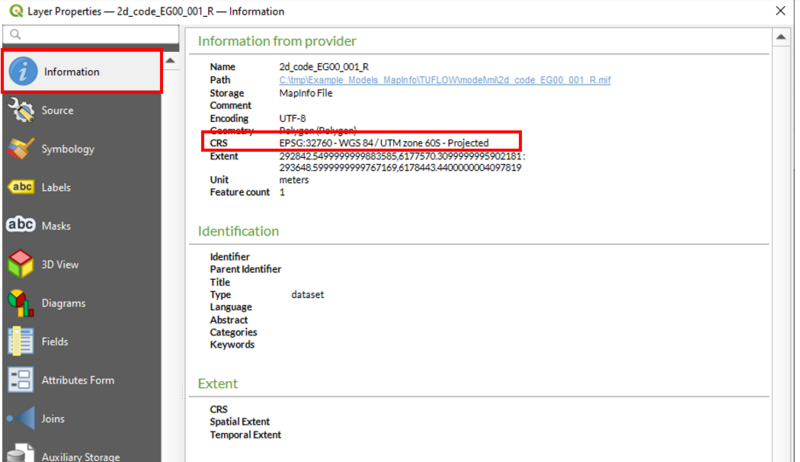The width and height of the screenshot is (800, 462).
Task: Click the Information icon in sidebar
Action: [x=24, y=72]
